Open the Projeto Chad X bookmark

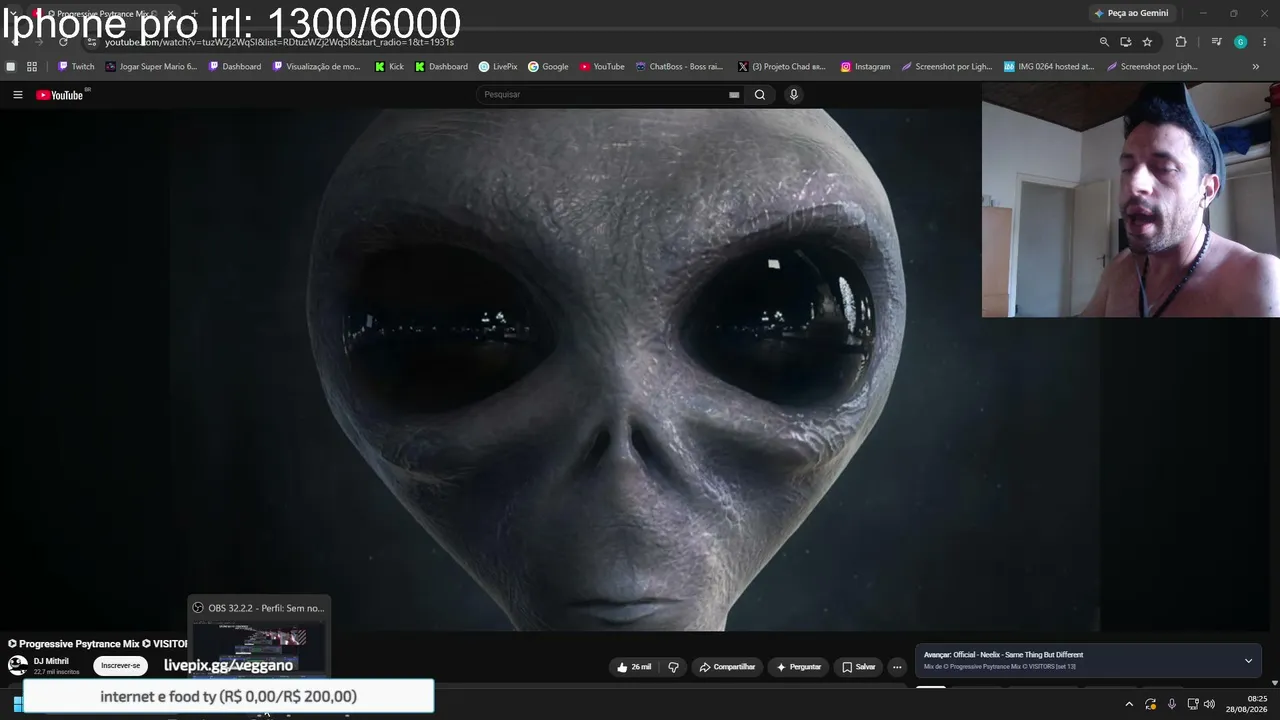(780, 67)
